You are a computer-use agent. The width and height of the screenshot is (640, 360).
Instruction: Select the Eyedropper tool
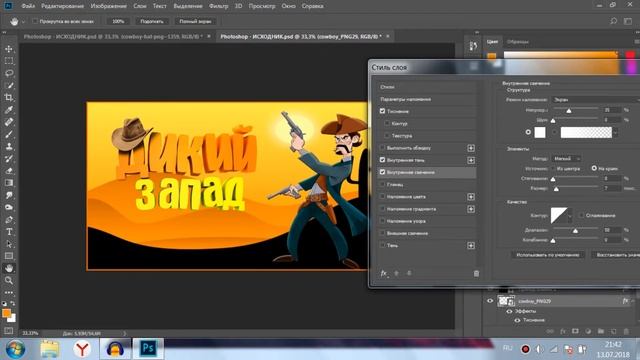(x=9, y=110)
